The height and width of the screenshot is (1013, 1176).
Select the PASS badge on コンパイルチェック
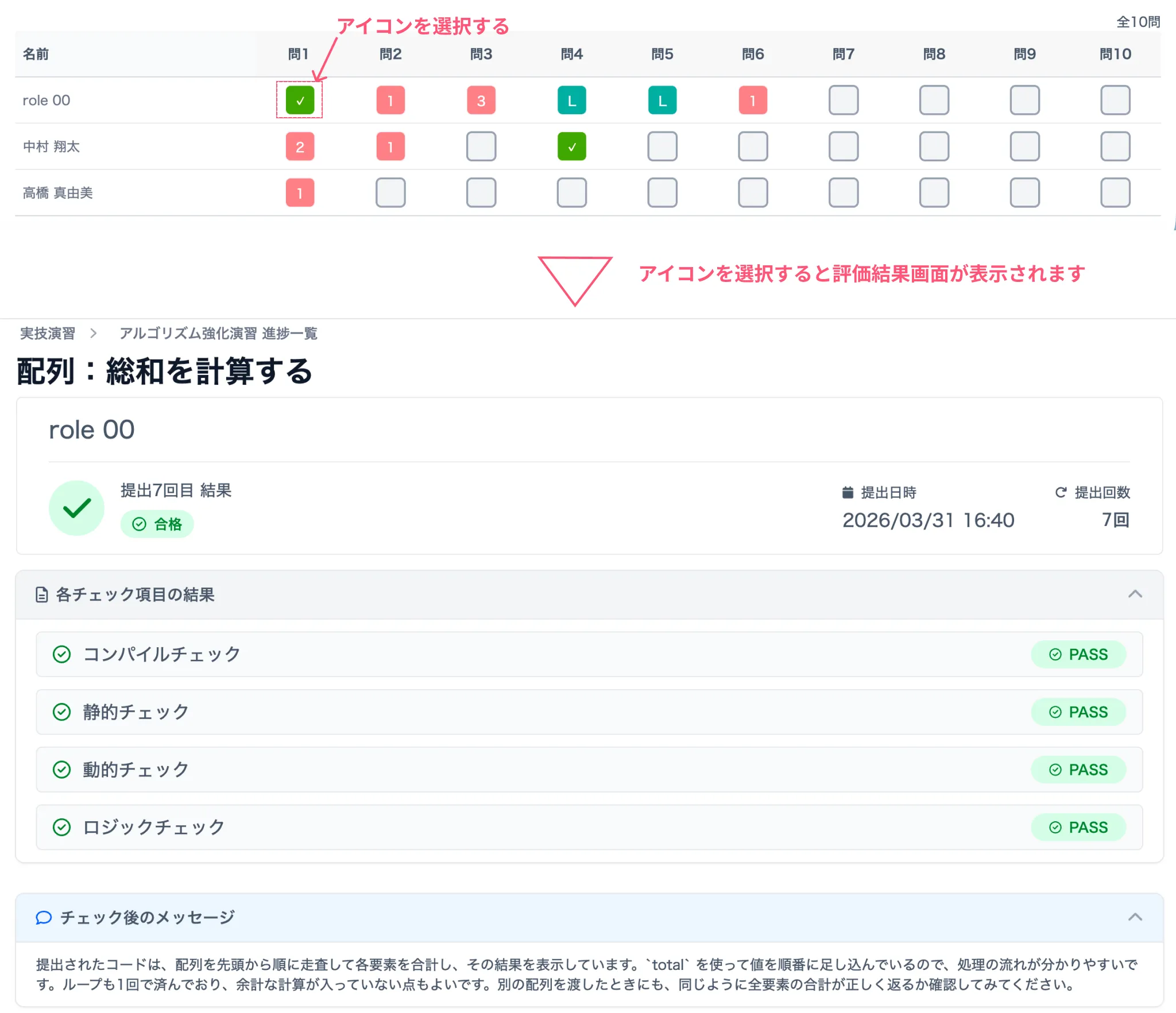pos(1079,654)
